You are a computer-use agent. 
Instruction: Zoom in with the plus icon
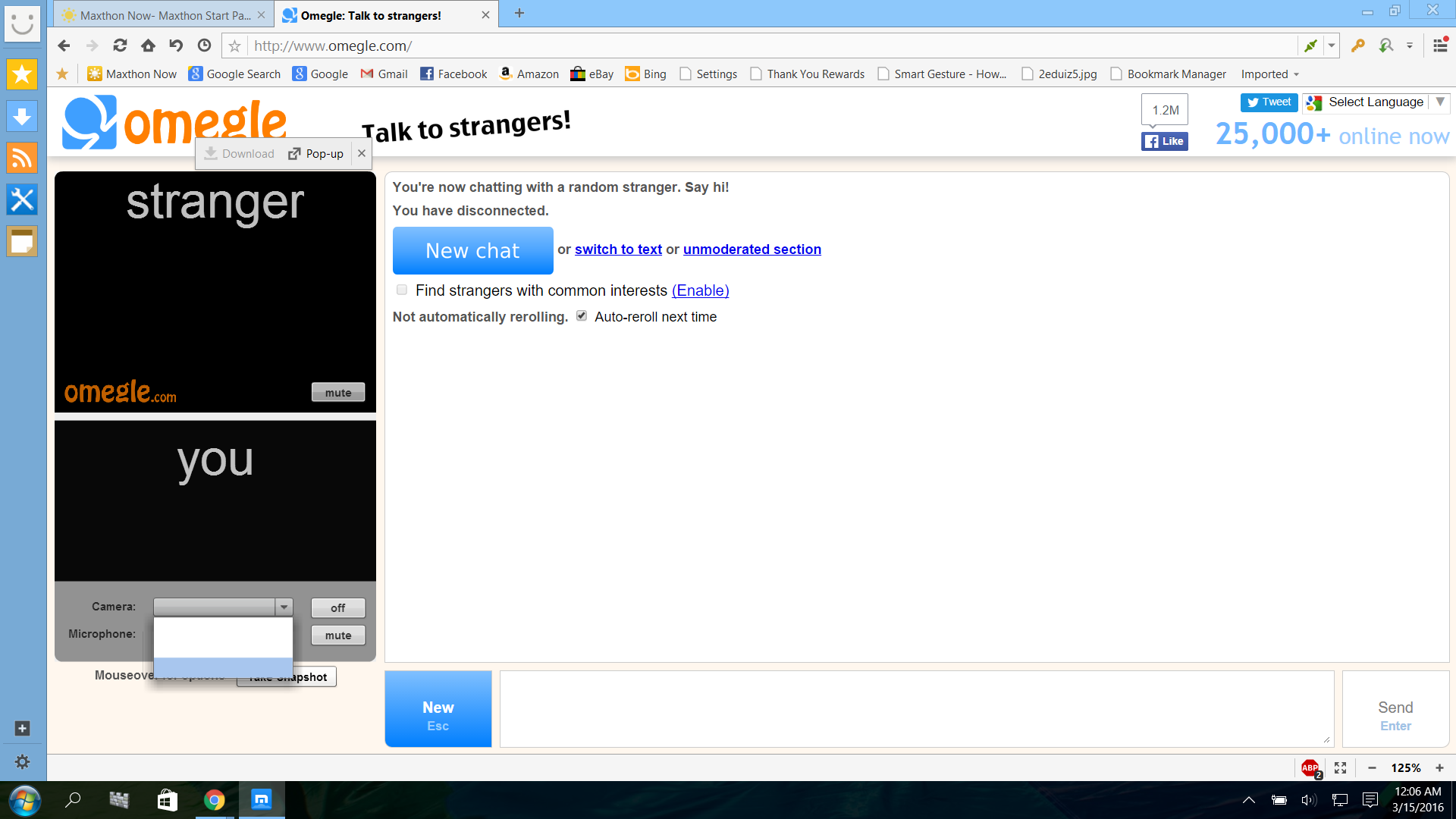point(1439,768)
